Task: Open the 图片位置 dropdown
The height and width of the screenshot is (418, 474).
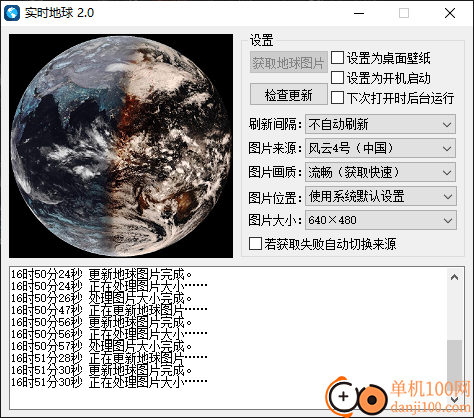Action: pos(381,196)
